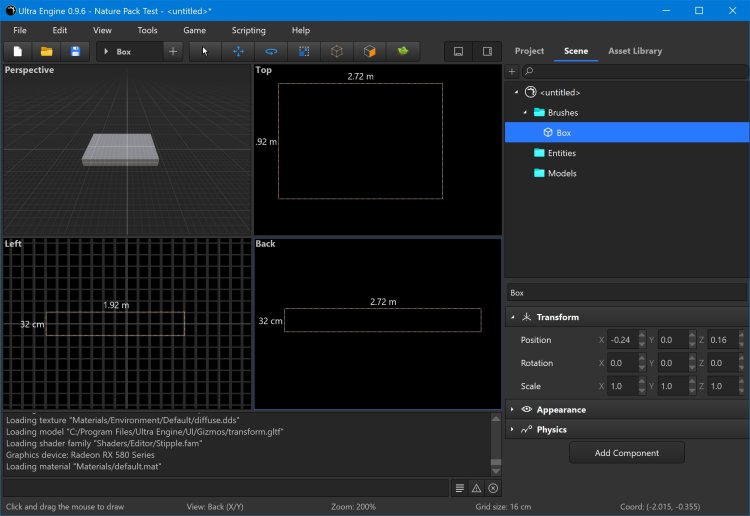Open the Scripting menu
Image resolution: width=750 pixels, height=516 pixels.
248,30
